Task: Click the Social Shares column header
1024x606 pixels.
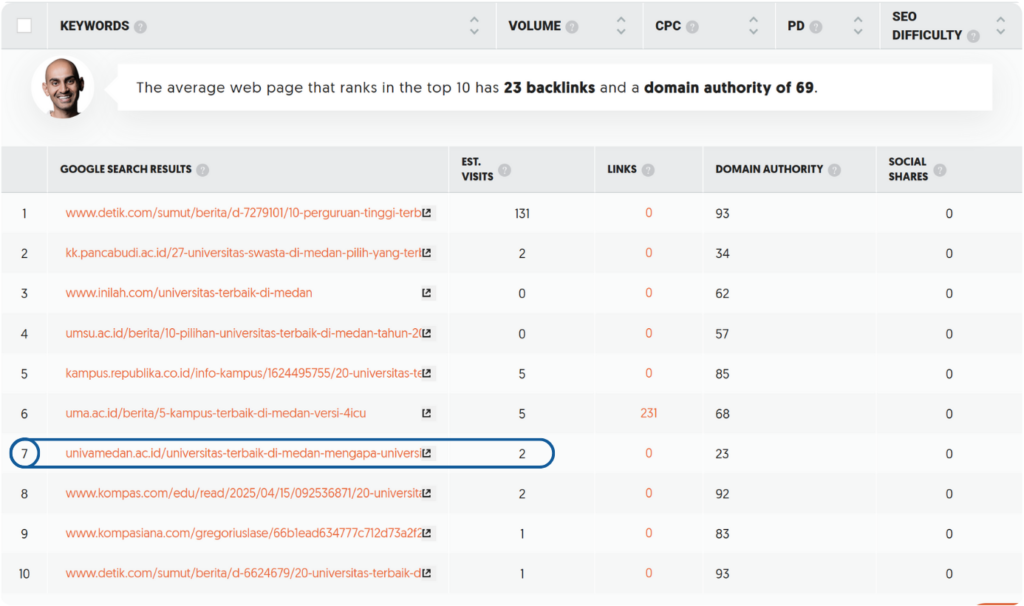Action: 908,169
